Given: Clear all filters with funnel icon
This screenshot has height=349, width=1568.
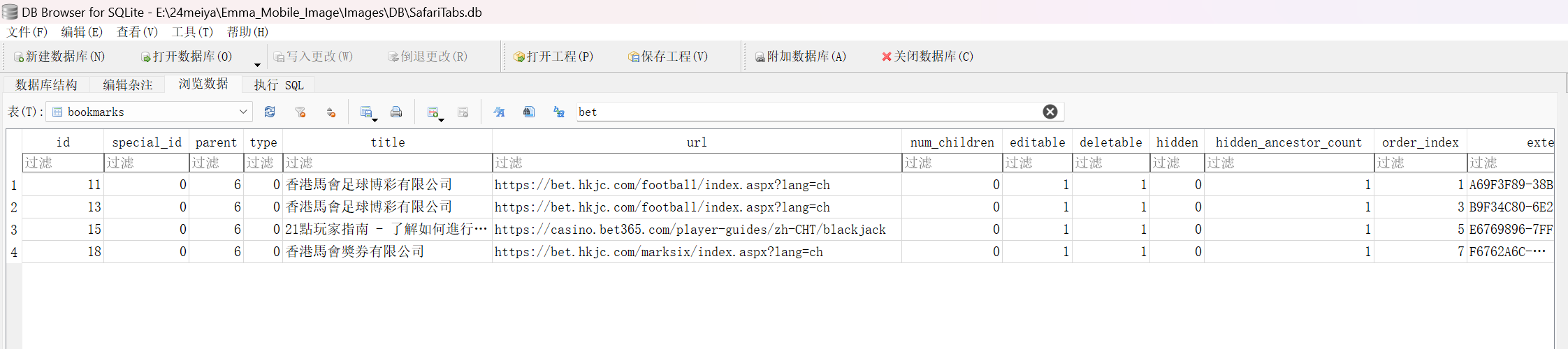Looking at the screenshot, I should tap(300, 112).
